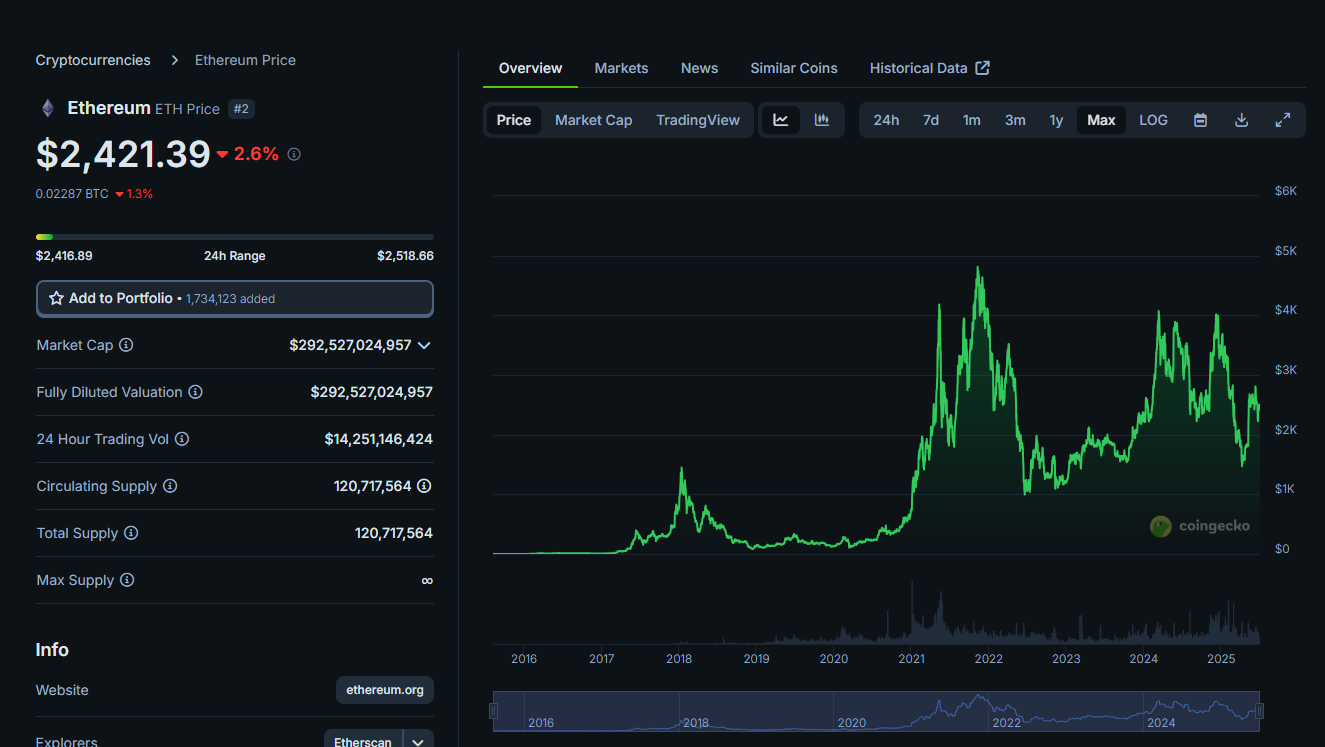Click the external link icon by Historical Data

[x=983, y=68]
